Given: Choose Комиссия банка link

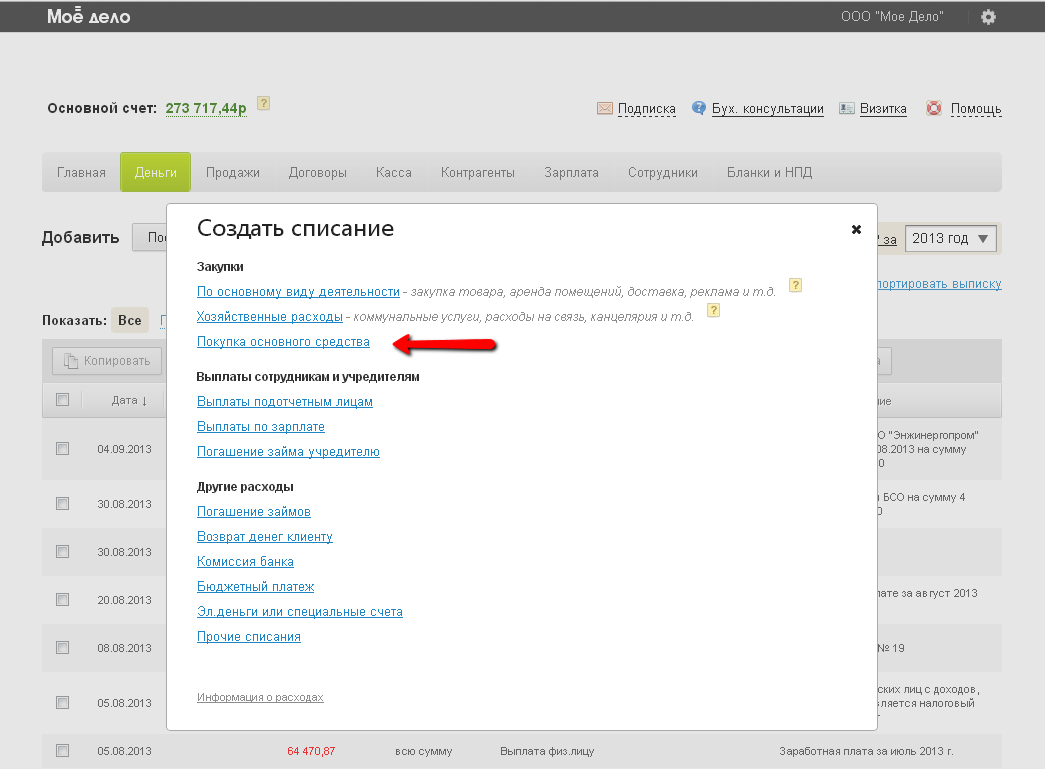Looking at the screenshot, I should [245, 562].
